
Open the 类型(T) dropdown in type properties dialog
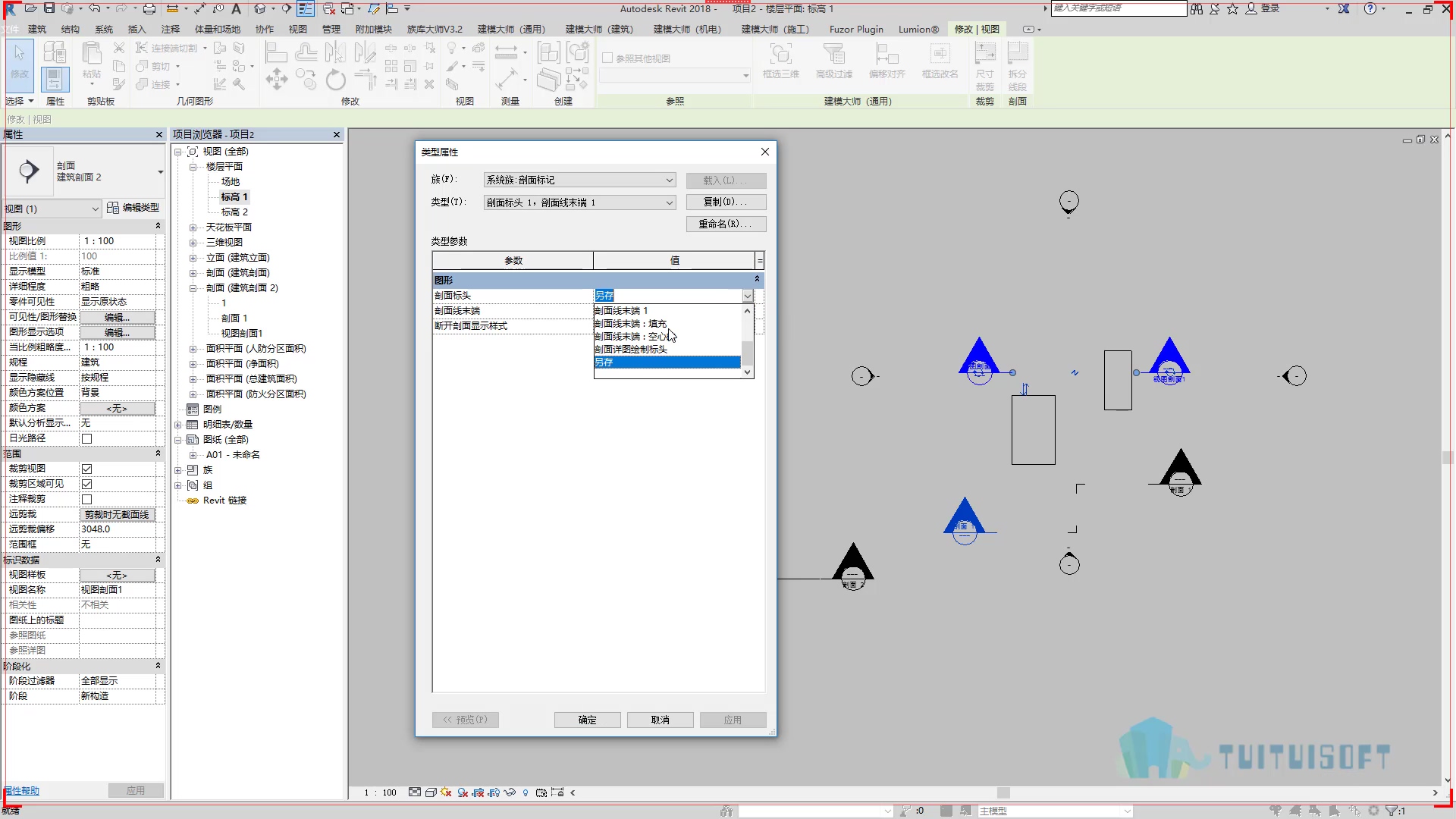pos(579,202)
